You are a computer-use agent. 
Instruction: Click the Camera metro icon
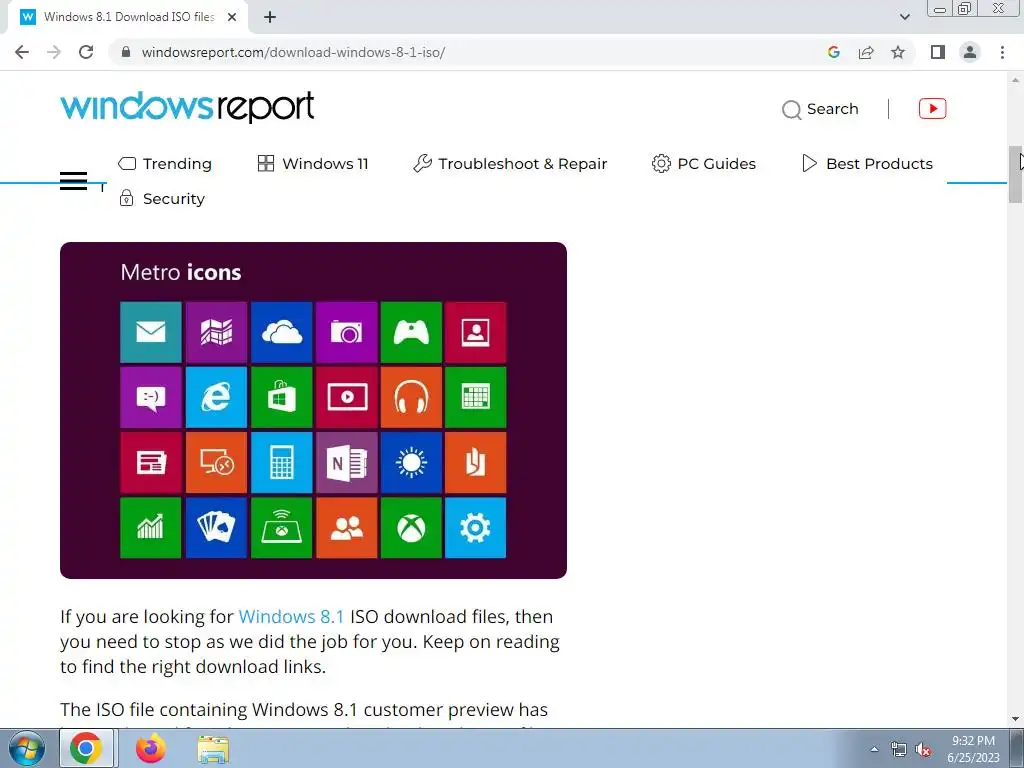pos(346,332)
